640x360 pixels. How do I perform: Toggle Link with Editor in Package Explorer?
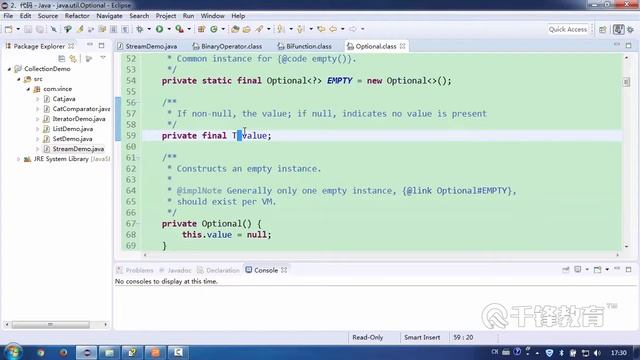(x=73, y=59)
